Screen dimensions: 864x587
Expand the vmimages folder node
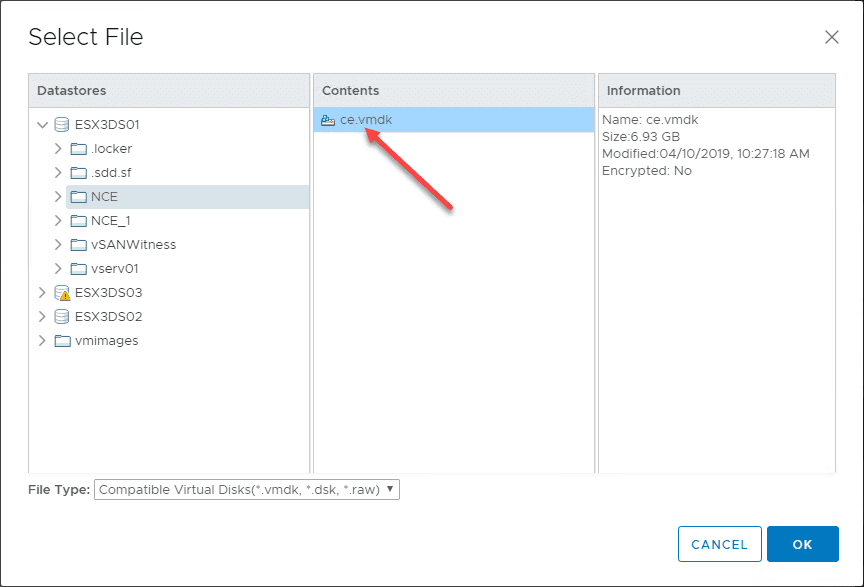point(42,341)
